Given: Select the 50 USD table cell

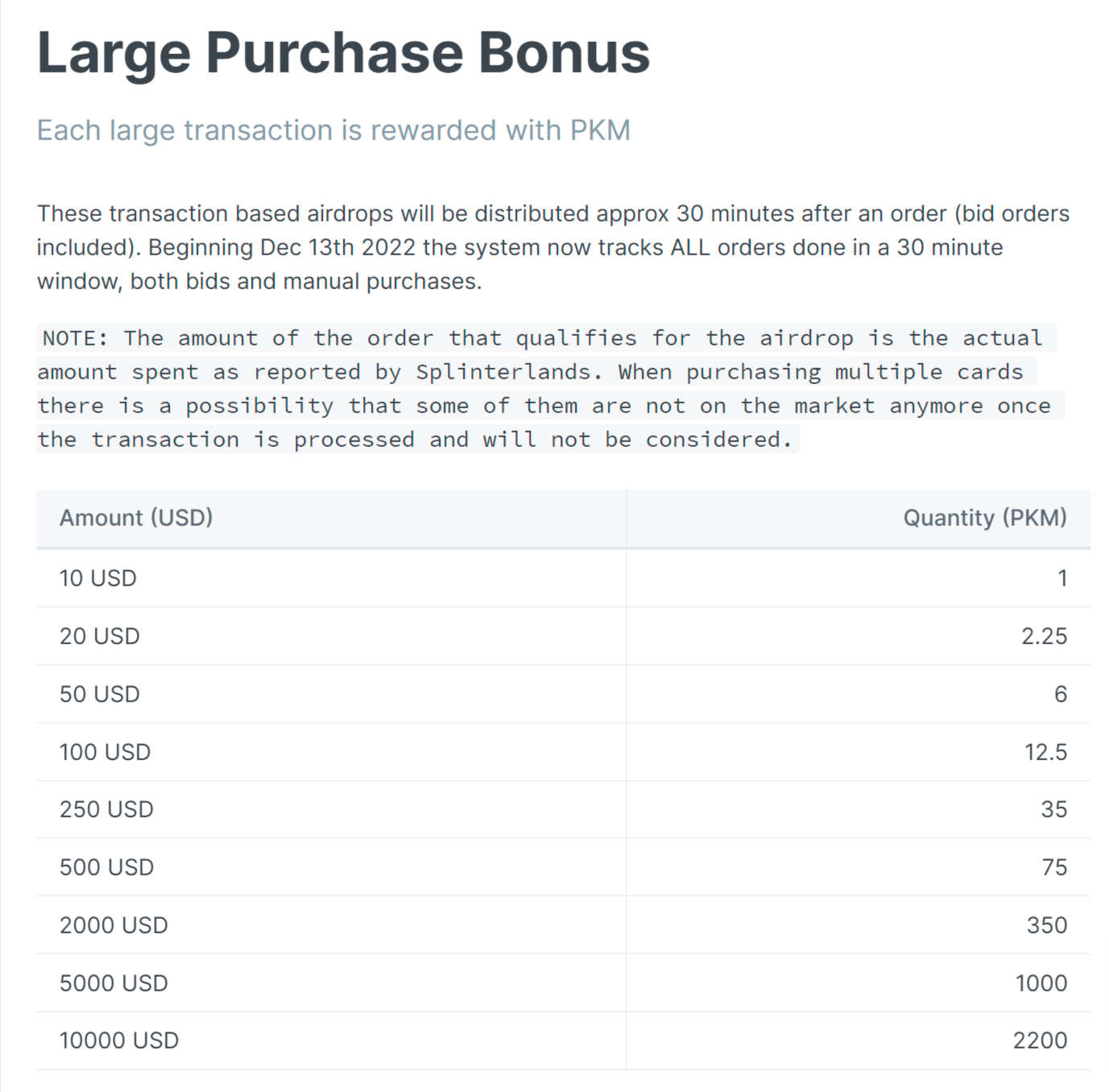Looking at the screenshot, I should point(331,694).
